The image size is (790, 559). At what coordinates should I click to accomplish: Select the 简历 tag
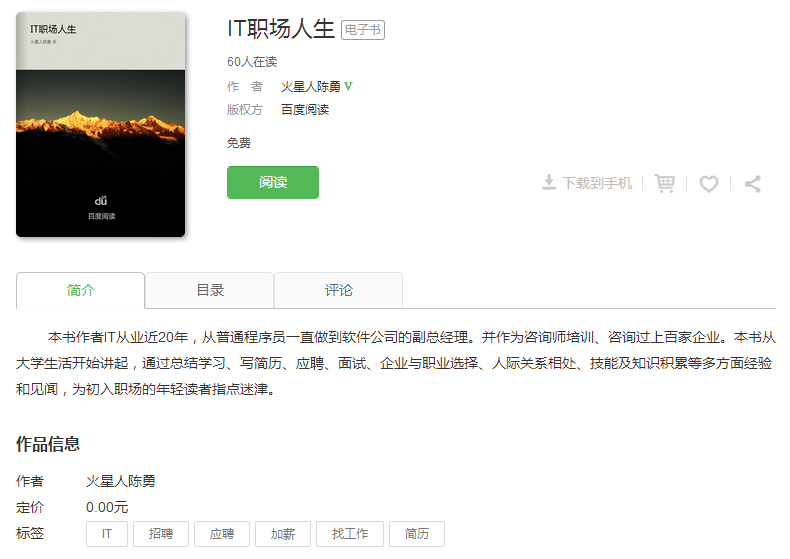[x=417, y=534]
